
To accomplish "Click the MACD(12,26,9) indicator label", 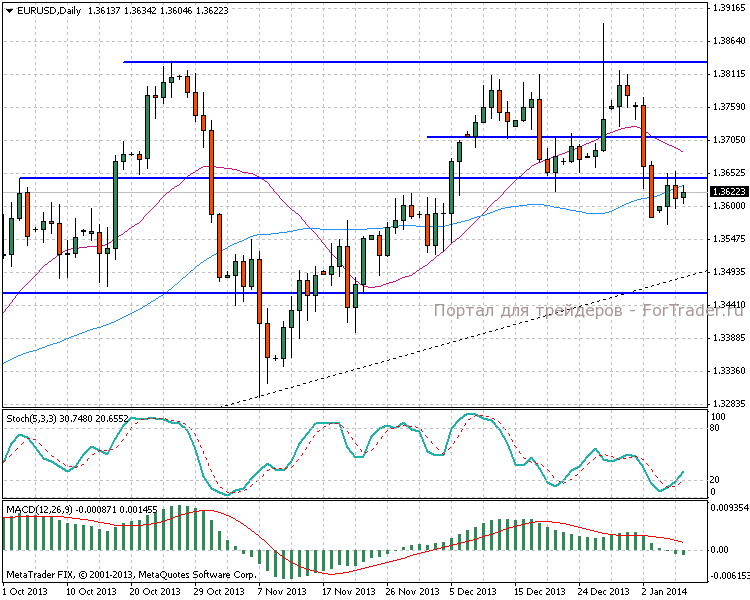I will coord(39,510).
